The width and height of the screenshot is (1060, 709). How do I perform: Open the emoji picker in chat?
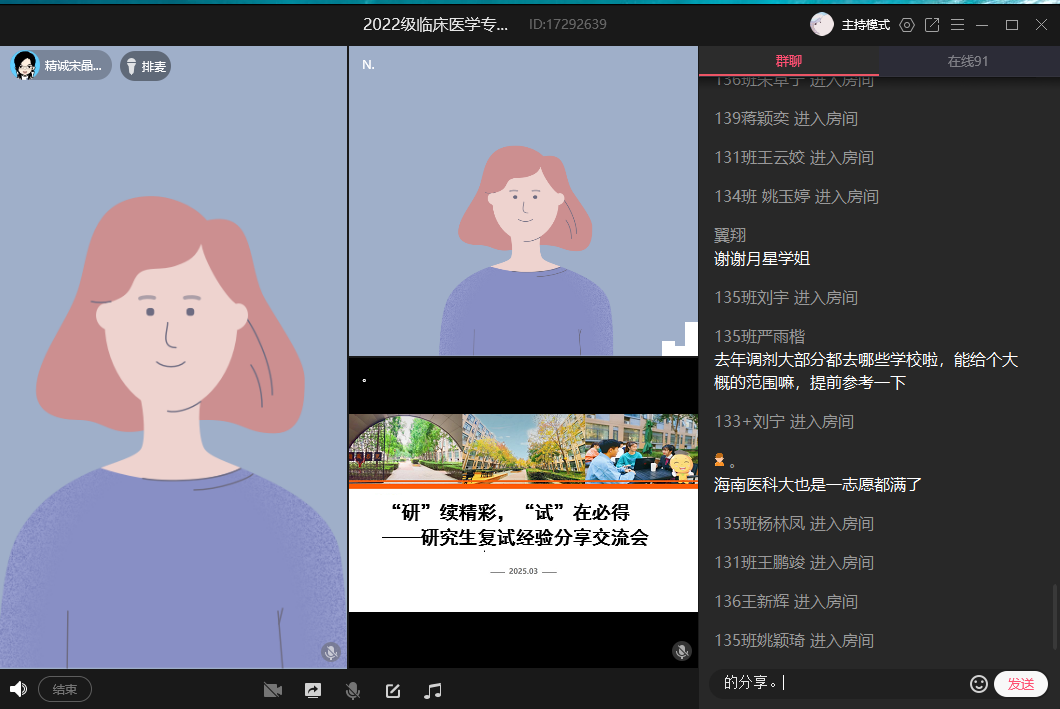click(979, 684)
